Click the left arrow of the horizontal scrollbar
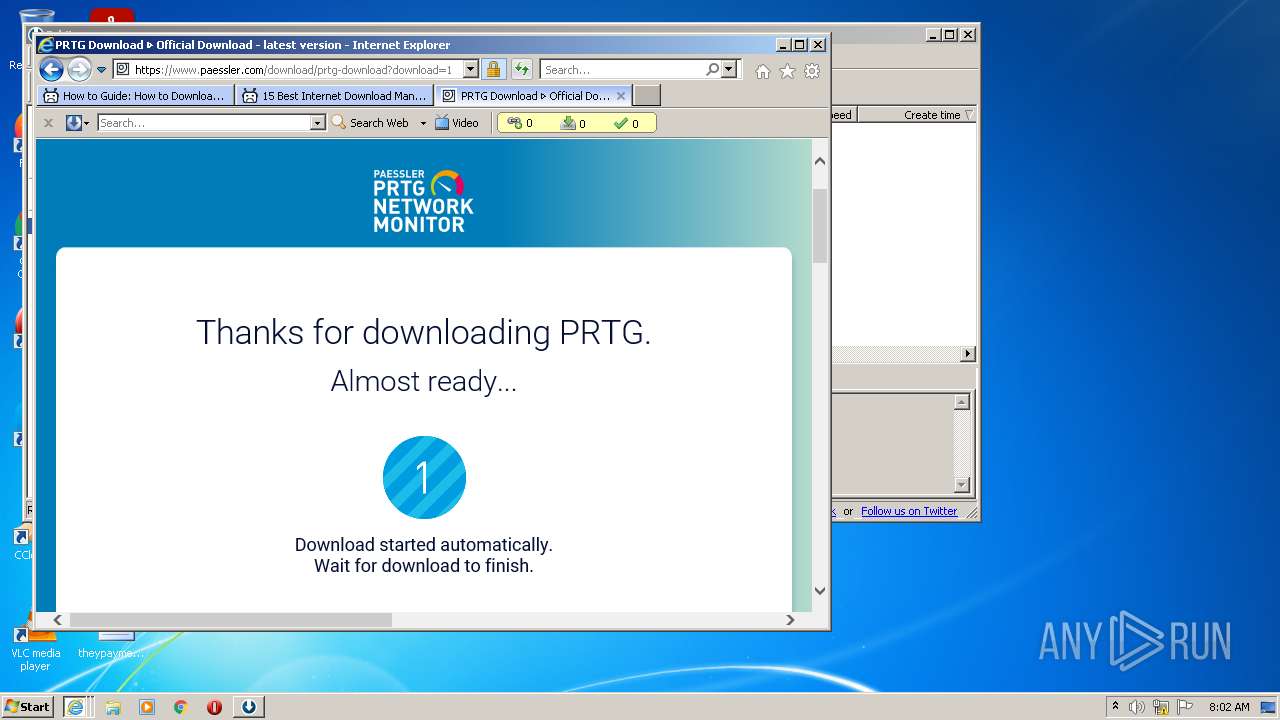The width and height of the screenshot is (1280, 720). point(57,620)
